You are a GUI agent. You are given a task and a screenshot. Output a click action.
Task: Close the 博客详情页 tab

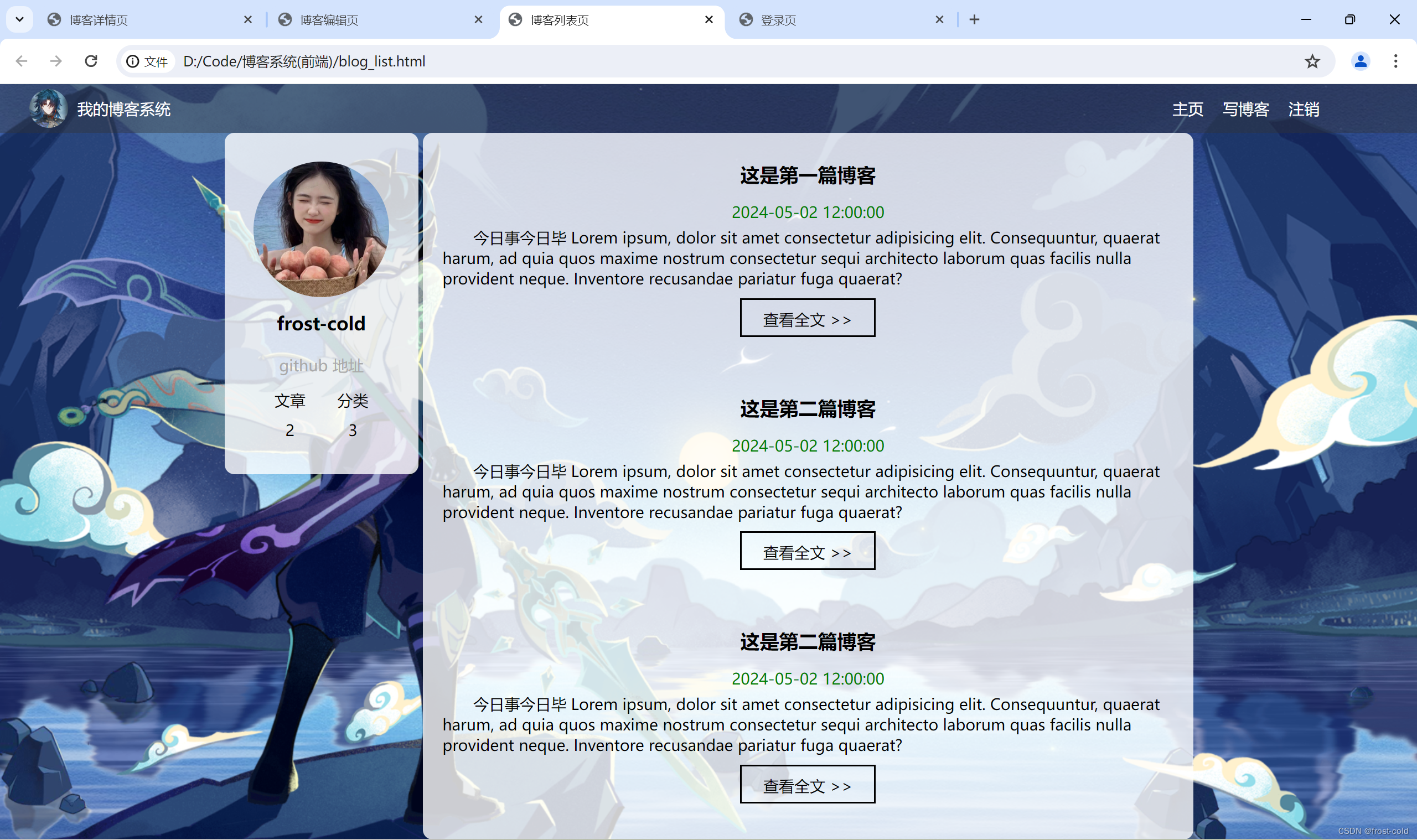(247, 20)
